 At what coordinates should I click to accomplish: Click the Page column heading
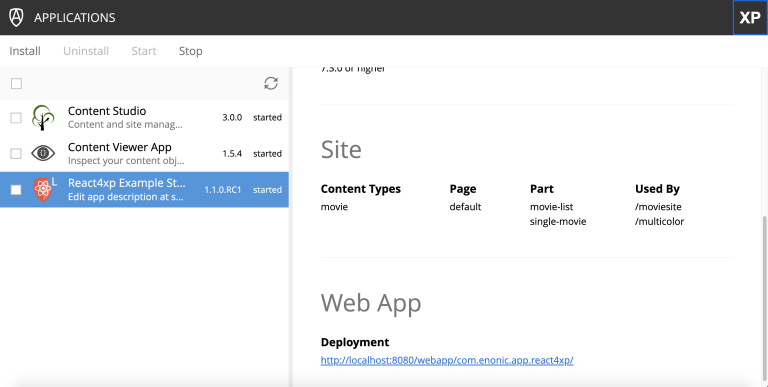pyautogui.click(x=463, y=189)
